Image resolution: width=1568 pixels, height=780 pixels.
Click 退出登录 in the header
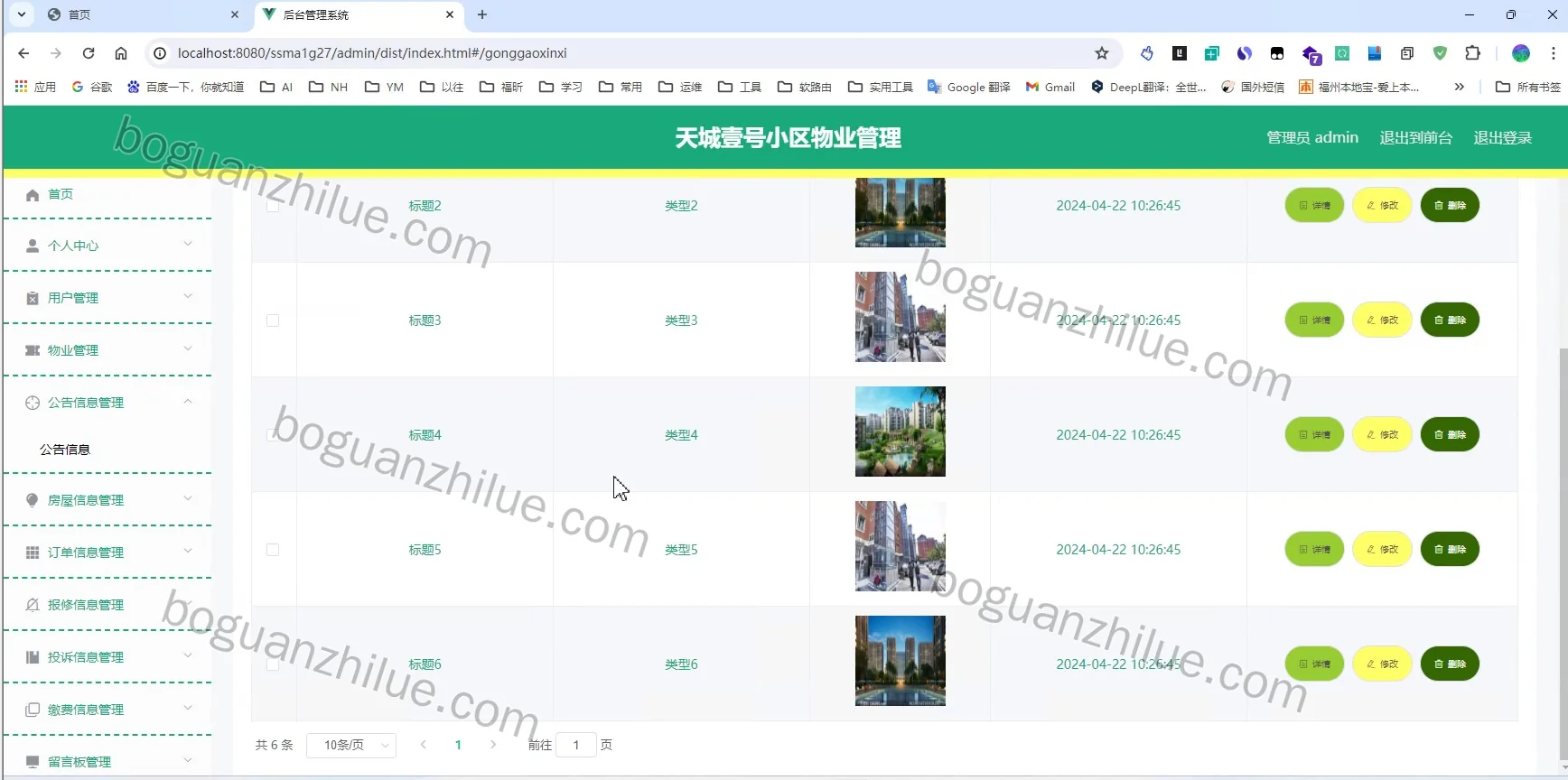(1503, 137)
